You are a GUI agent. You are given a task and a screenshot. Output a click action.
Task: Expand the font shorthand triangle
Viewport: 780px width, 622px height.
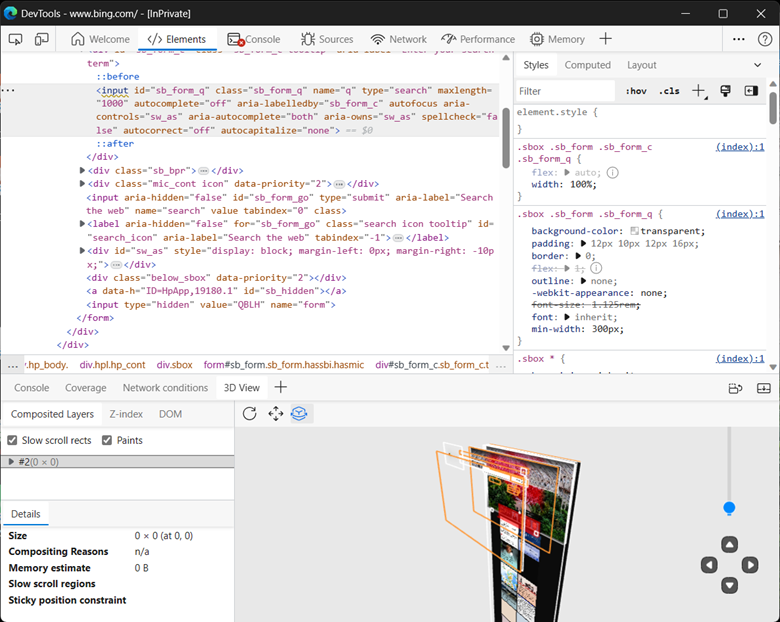tap(567, 317)
